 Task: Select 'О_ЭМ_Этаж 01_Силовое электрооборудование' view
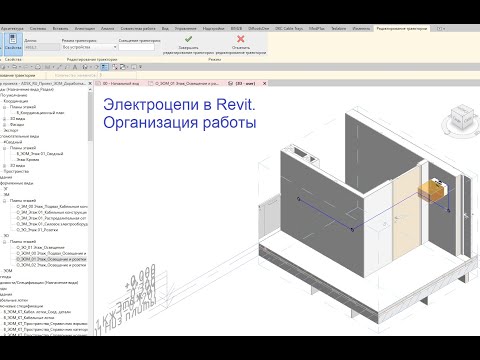click(52, 224)
